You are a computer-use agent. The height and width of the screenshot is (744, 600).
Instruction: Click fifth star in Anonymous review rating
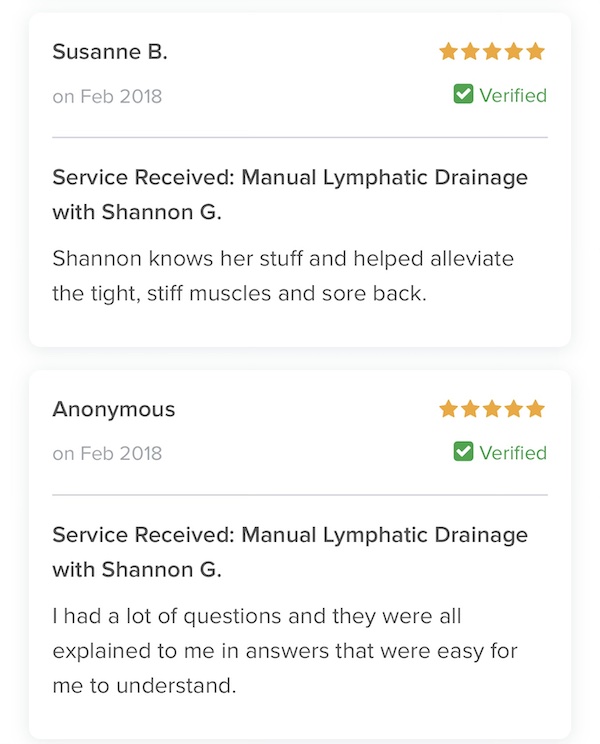point(535,409)
